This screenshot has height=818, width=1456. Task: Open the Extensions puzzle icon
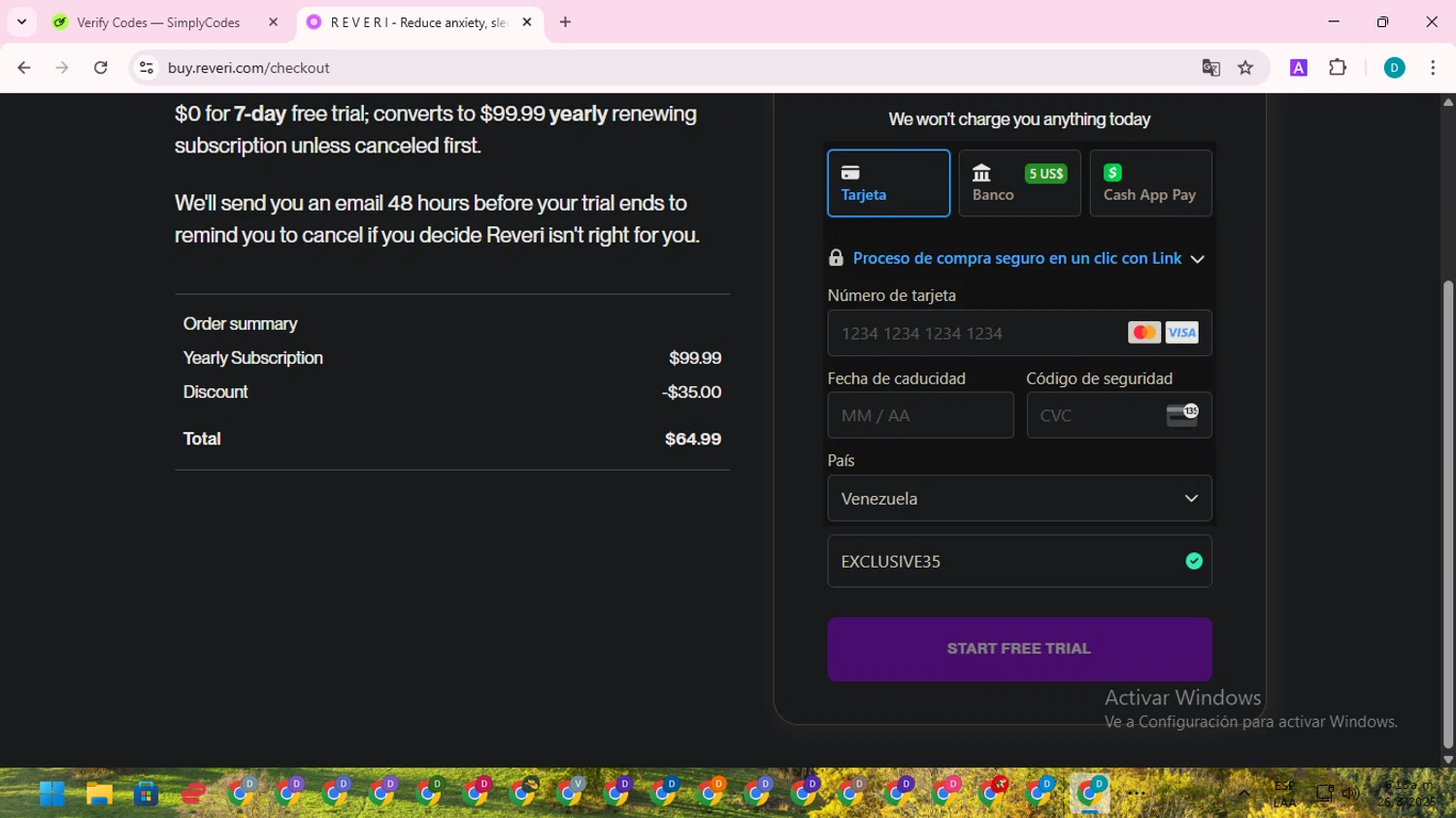(x=1338, y=68)
